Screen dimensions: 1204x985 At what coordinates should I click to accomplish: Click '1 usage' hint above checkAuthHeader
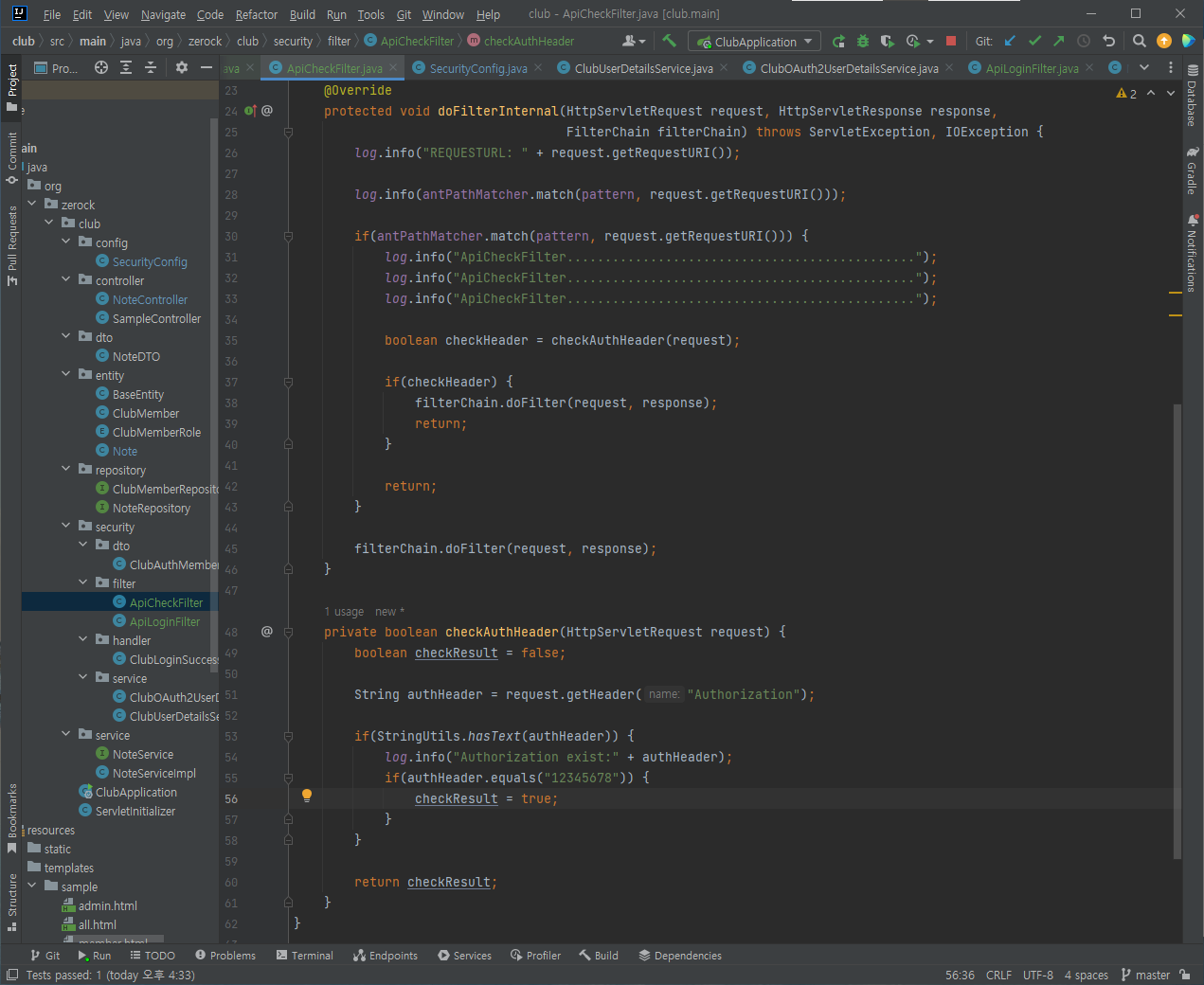tap(344, 611)
